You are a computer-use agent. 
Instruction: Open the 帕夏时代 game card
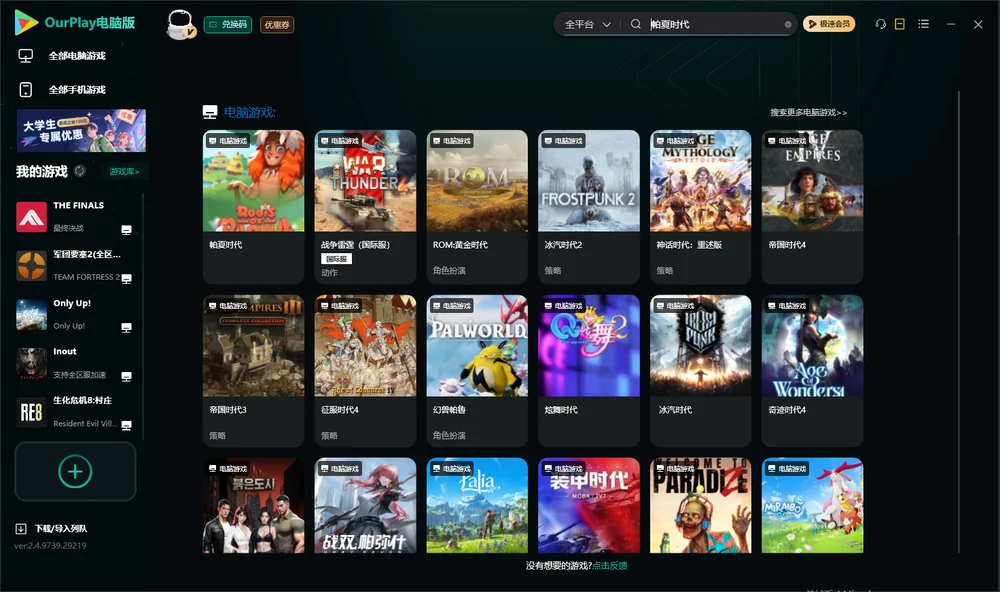pos(253,207)
